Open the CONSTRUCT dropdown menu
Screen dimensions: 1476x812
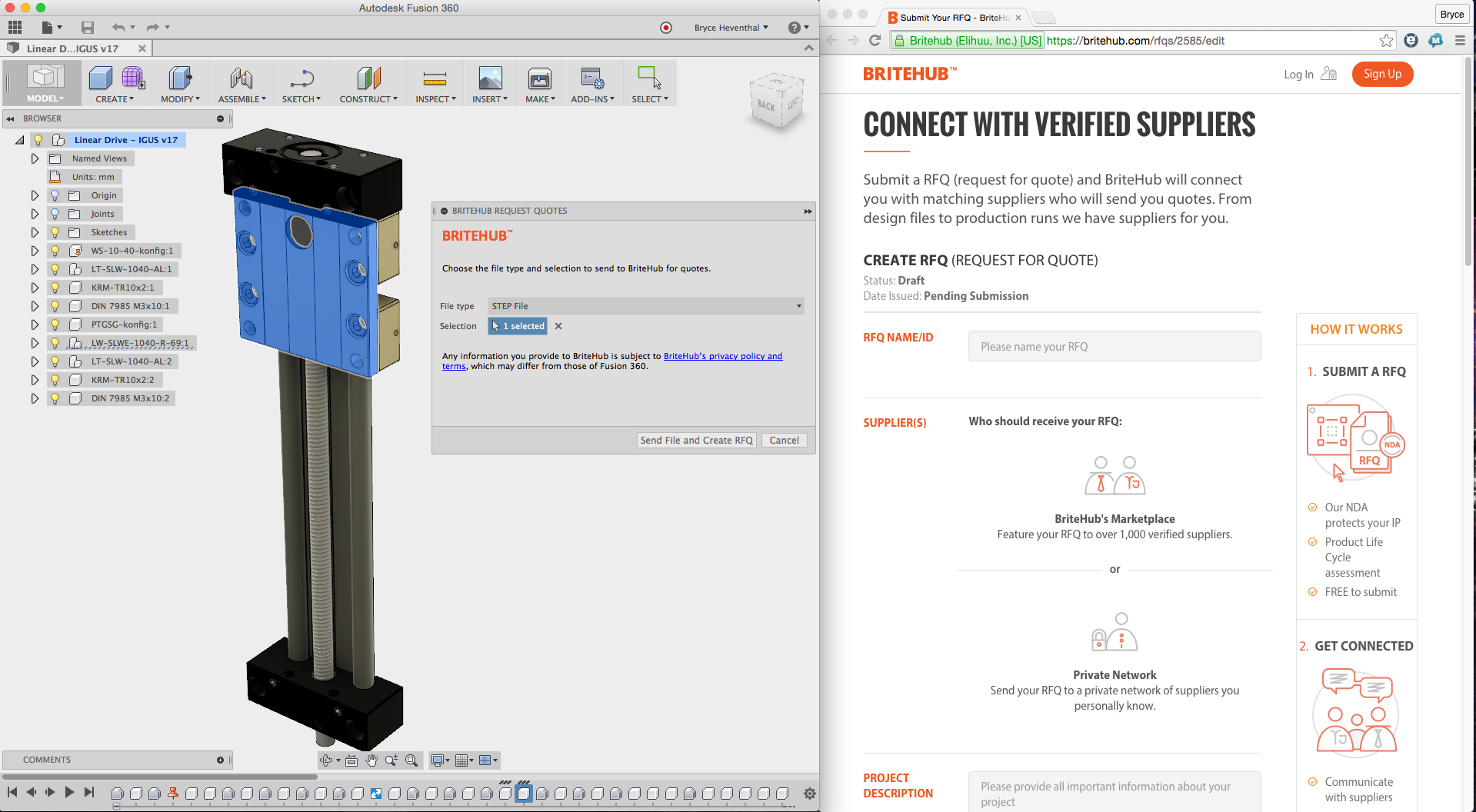tap(368, 99)
